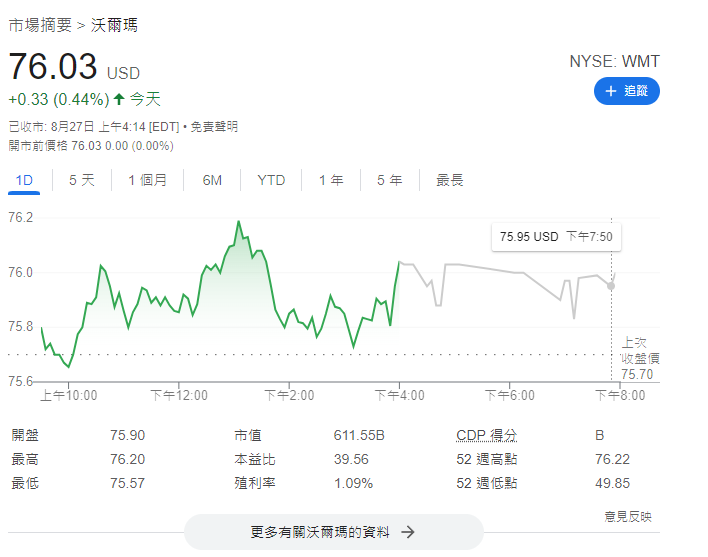Select the 1D chart range tab
708x557 pixels.
click(x=25, y=181)
